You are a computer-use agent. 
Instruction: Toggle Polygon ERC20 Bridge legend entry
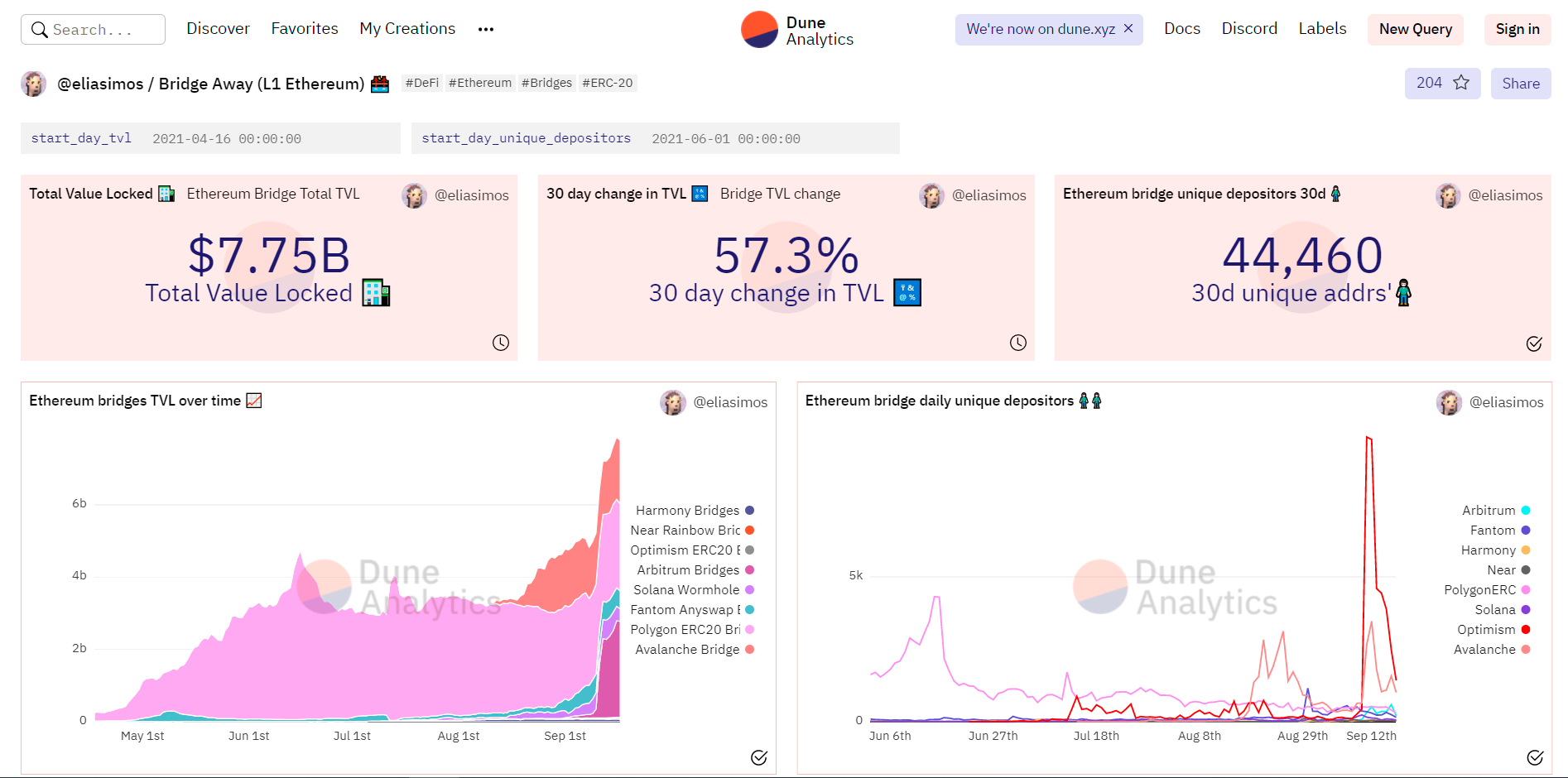point(692,630)
